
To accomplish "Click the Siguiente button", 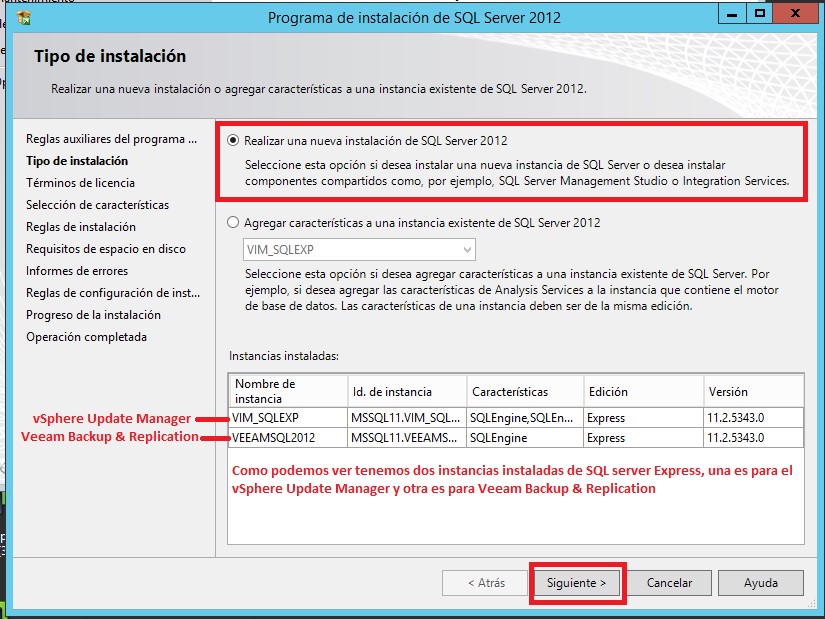I will click(577, 583).
